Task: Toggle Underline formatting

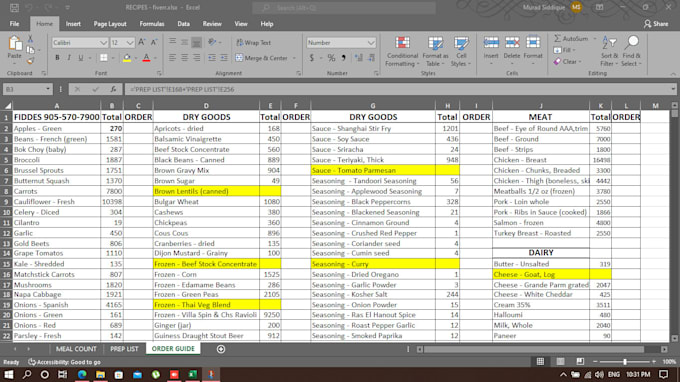Action: [x=81, y=58]
